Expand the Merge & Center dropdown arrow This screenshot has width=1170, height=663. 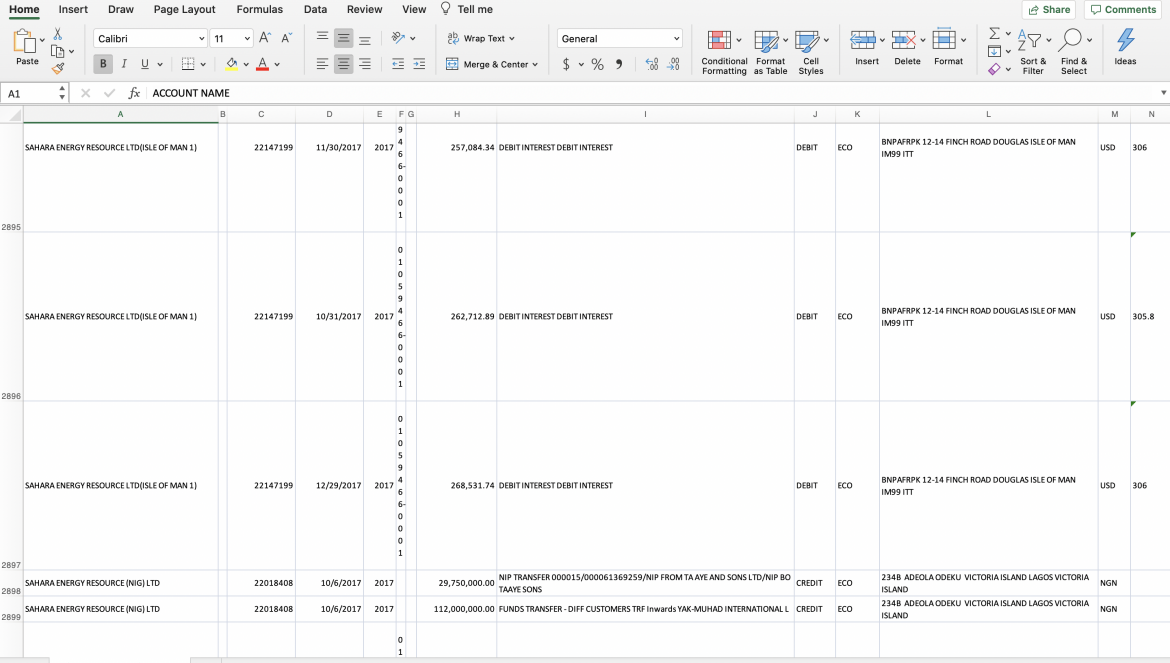pos(535,65)
